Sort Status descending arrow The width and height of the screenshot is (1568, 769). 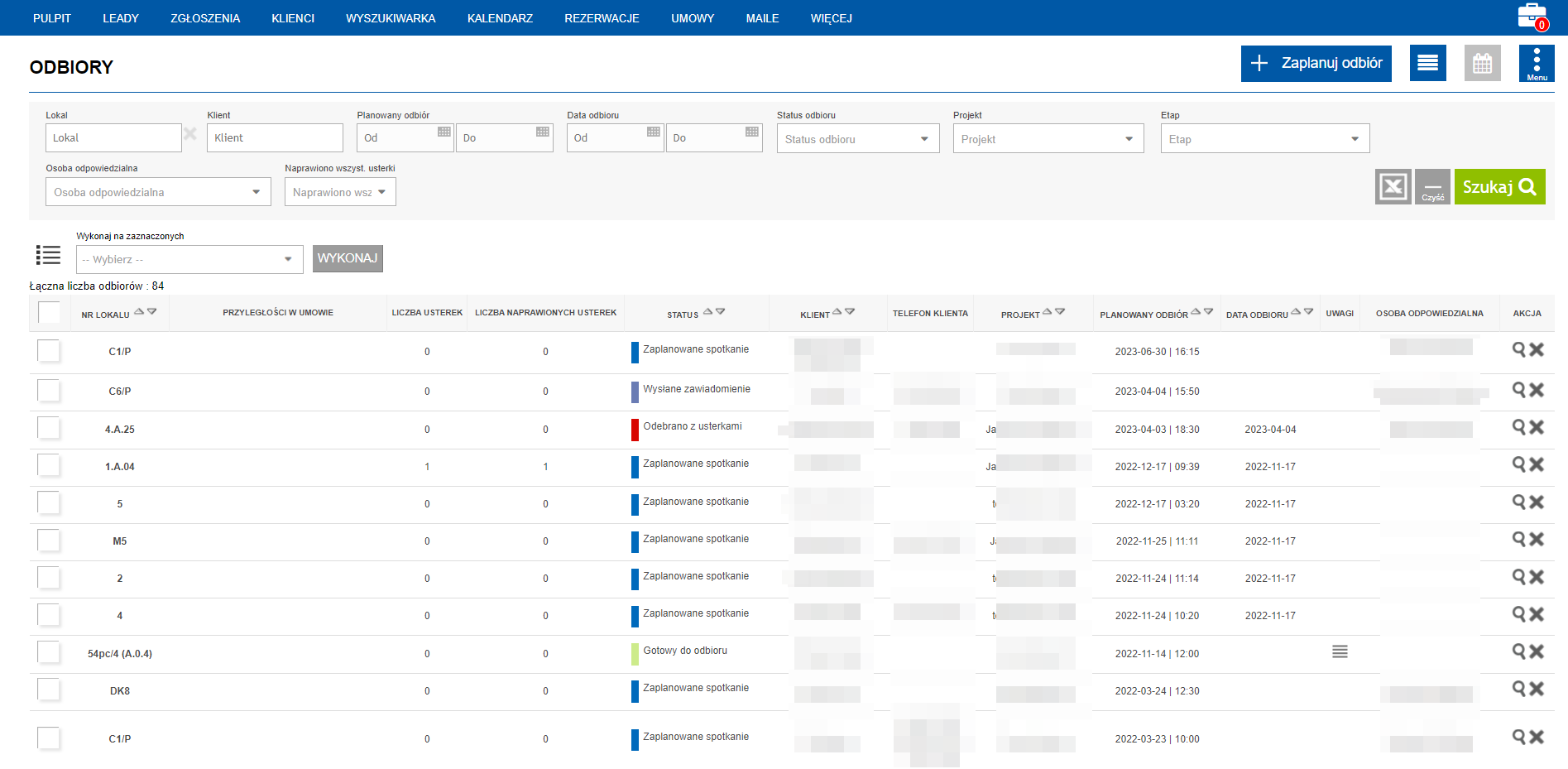point(721,312)
